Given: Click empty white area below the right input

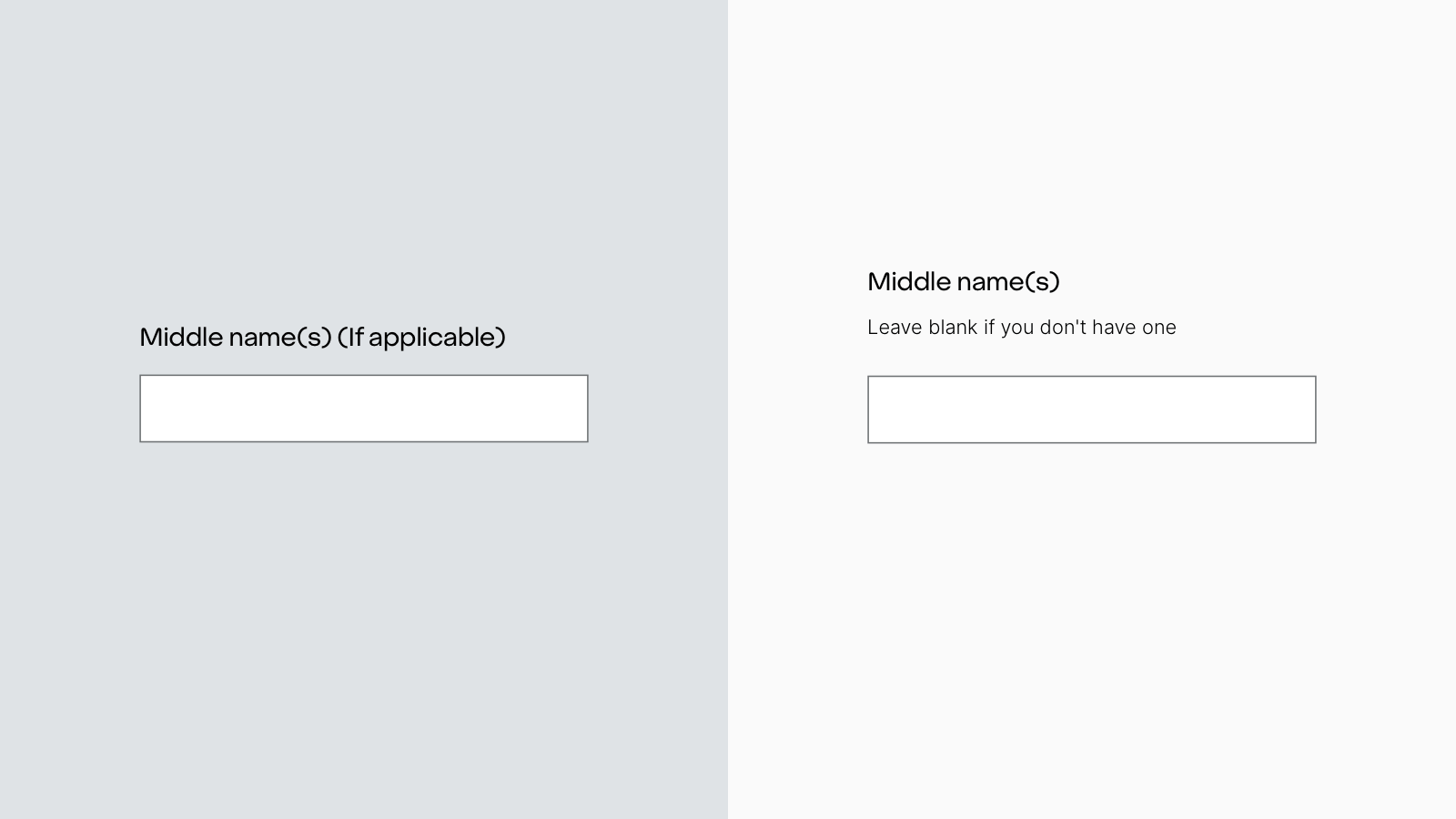Looking at the screenshot, I should 1092,619.
